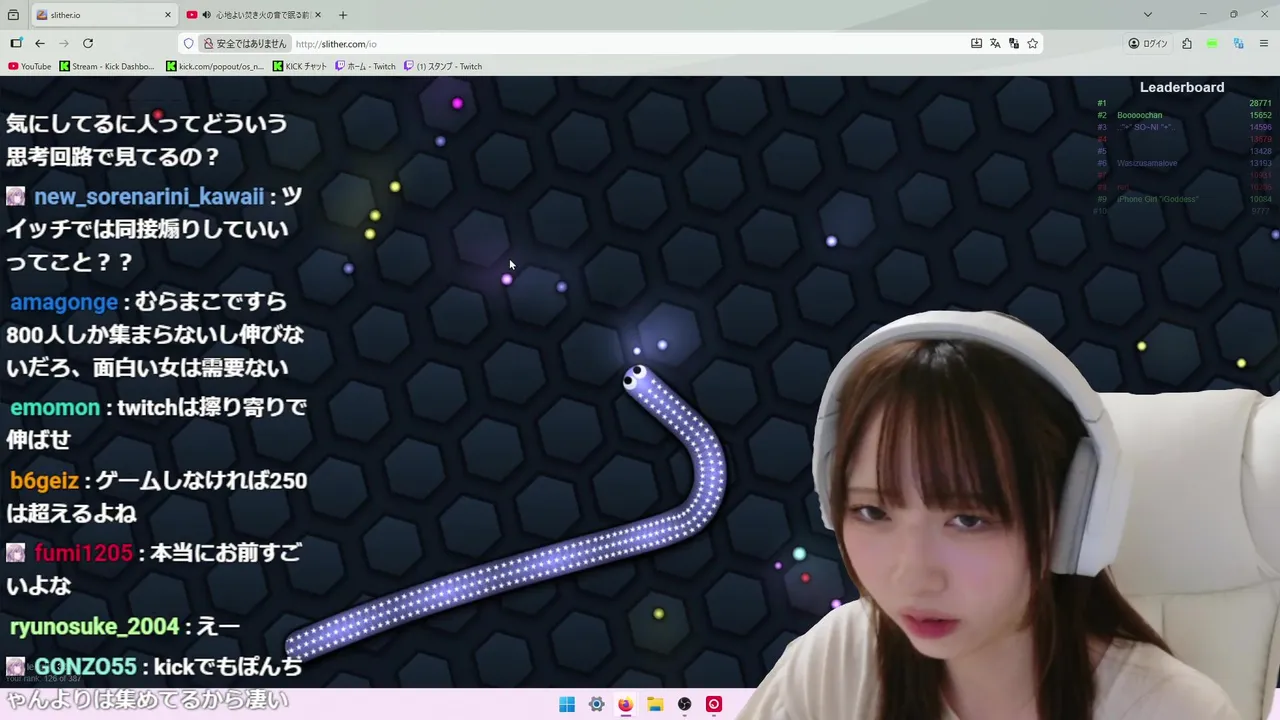Click the Leaderboard heading
Screen dimensions: 1280x720
click(1182, 87)
